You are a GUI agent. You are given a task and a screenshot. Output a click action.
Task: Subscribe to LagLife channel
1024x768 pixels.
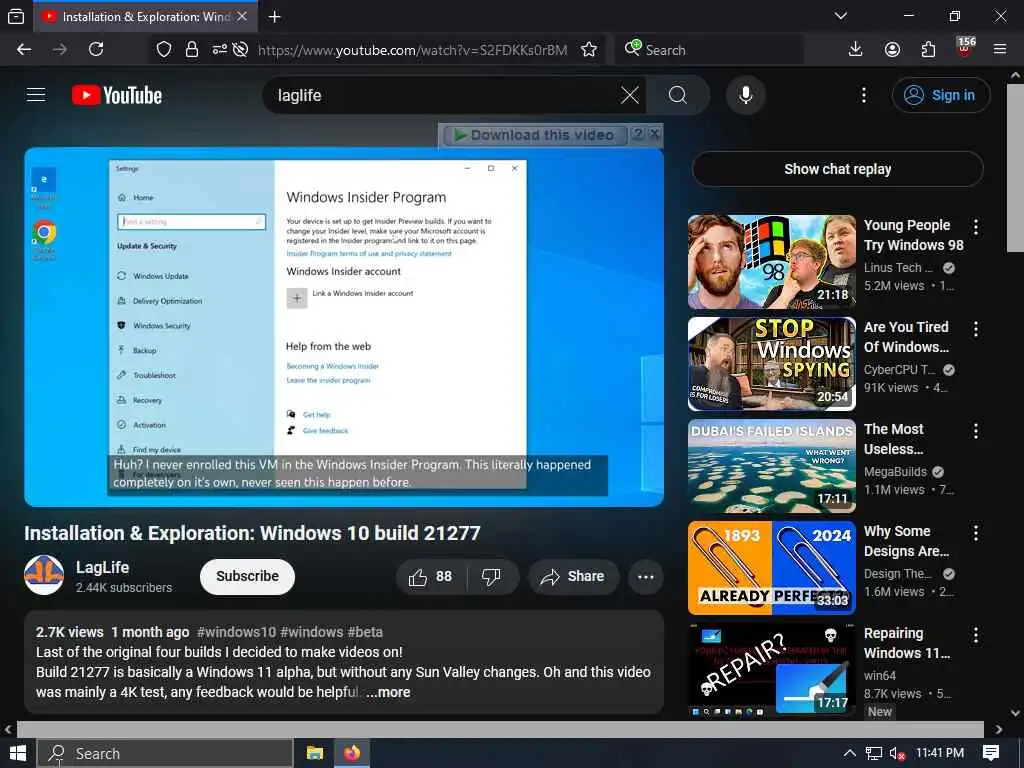tap(248, 576)
